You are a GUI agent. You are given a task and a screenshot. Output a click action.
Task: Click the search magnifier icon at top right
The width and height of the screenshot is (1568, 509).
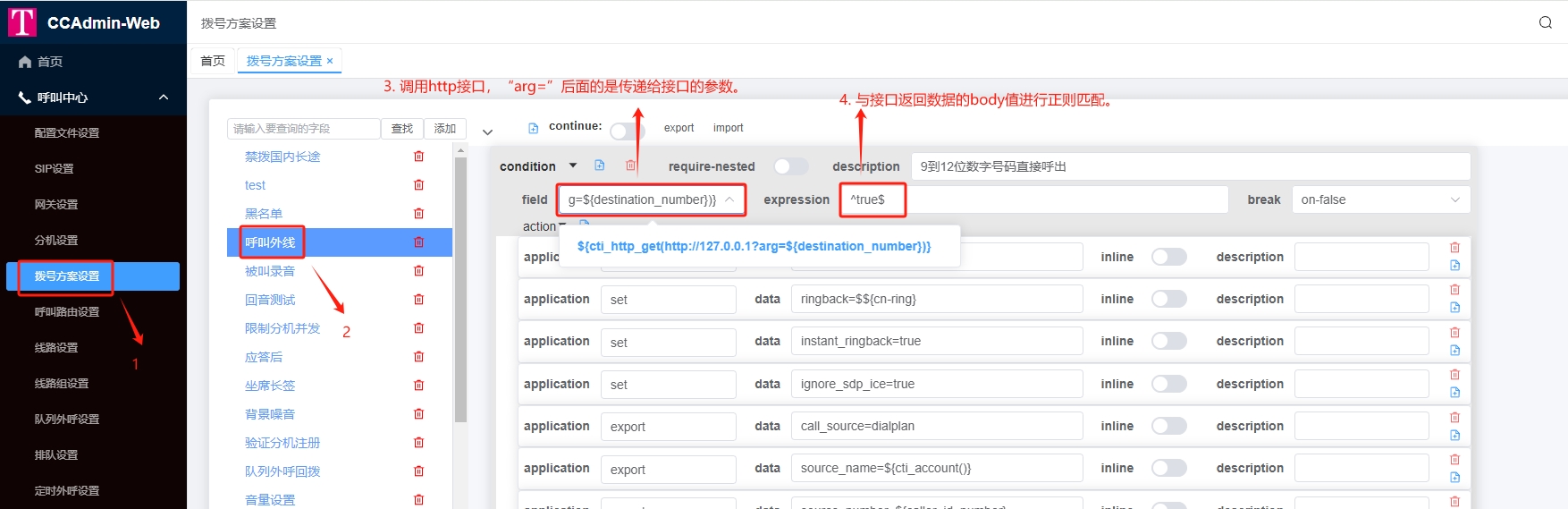(x=1545, y=22)
